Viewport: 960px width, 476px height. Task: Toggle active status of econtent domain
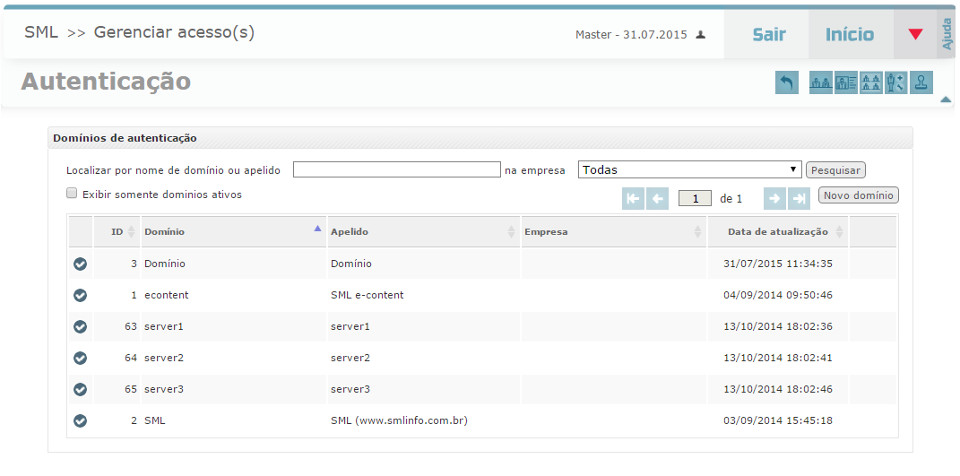[x=81, y=295]
